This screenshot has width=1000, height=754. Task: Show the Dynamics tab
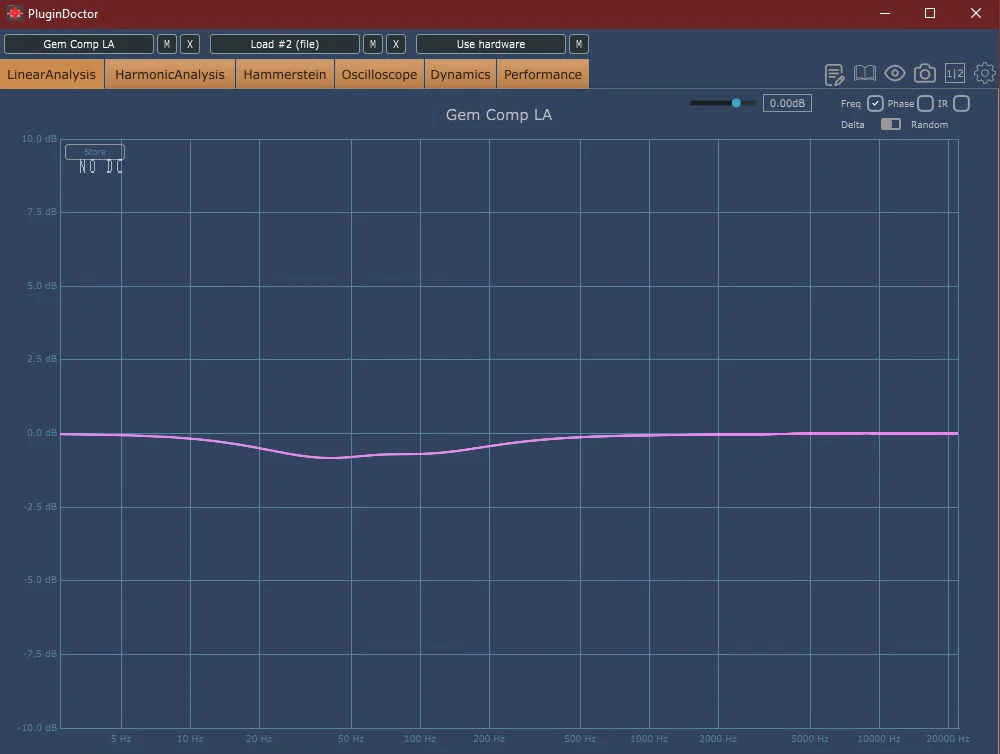coord(460,74)
